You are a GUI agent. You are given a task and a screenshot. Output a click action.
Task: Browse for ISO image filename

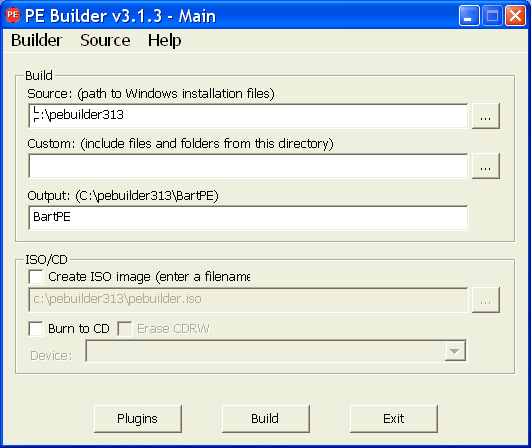tap(486, 300)
